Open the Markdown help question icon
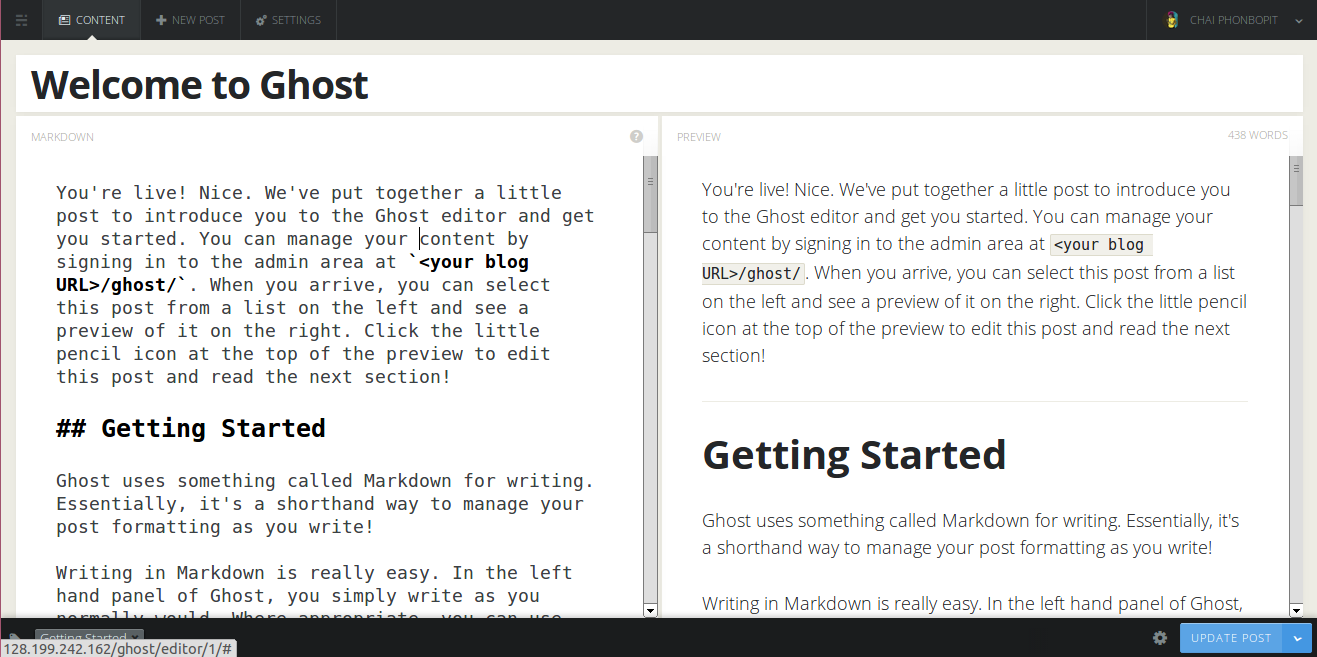This screenshot has width=1317, height=657. (636, 136)
